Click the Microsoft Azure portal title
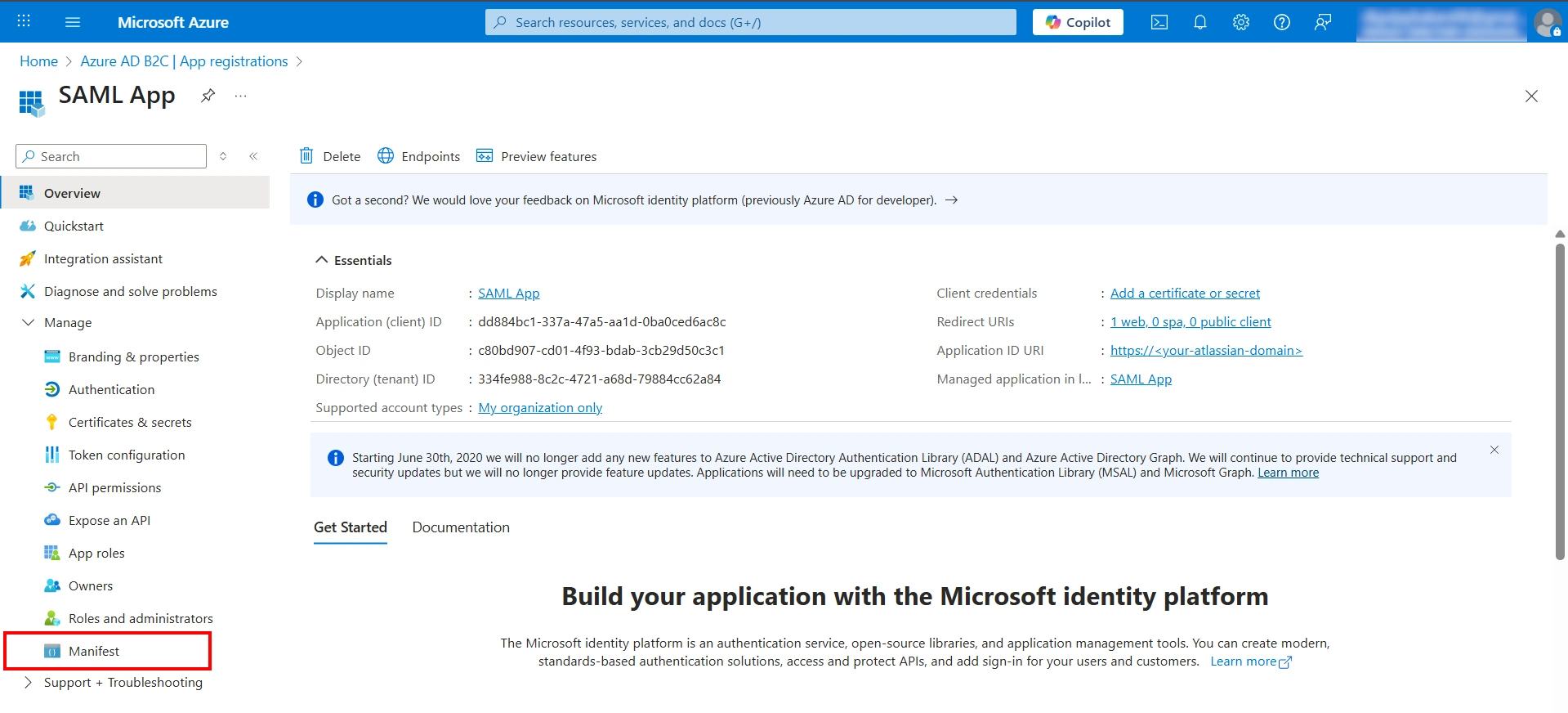 click(x=173, y=22)
